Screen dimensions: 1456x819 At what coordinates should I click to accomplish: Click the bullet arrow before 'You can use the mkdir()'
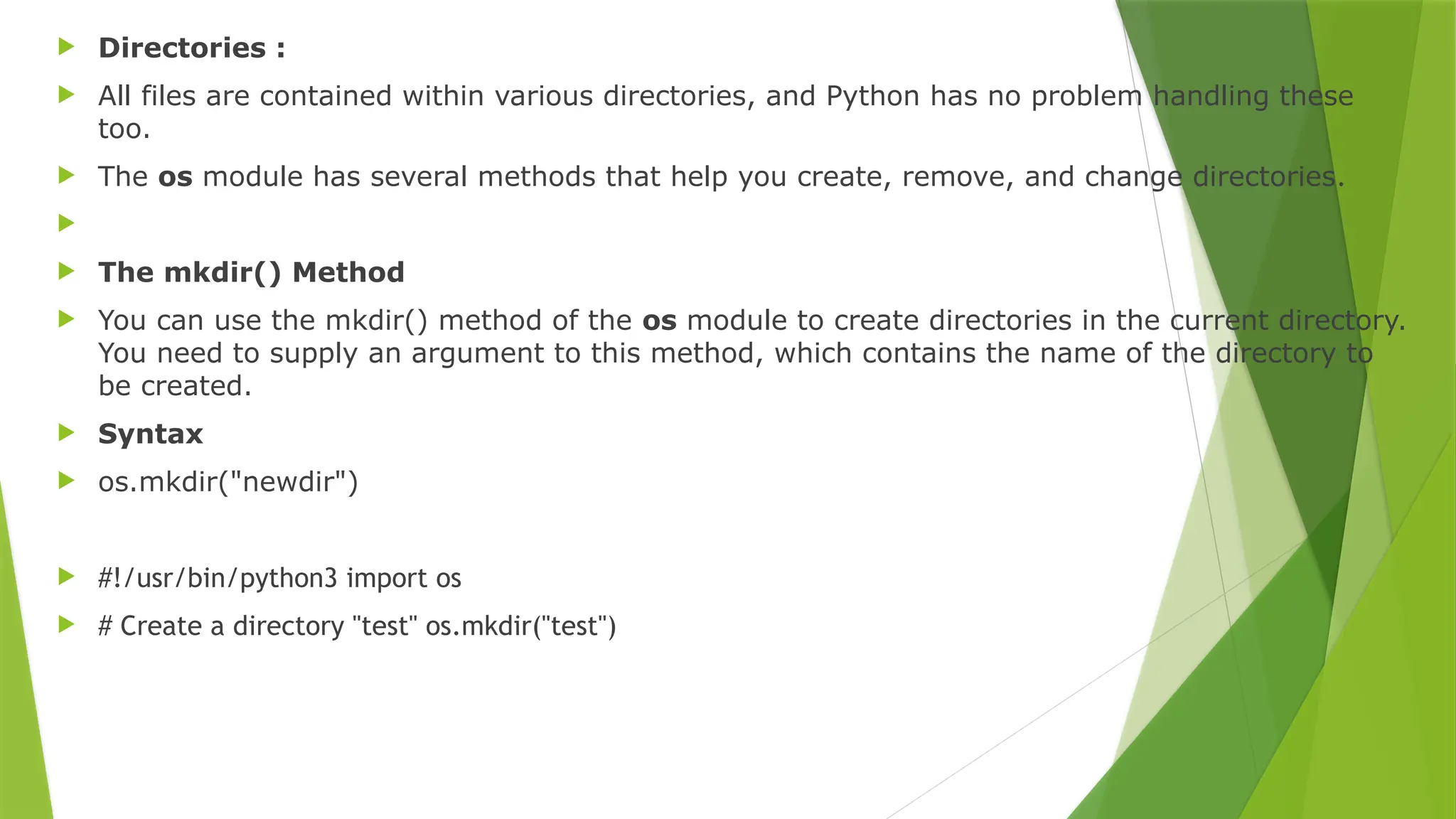point(66,319)
